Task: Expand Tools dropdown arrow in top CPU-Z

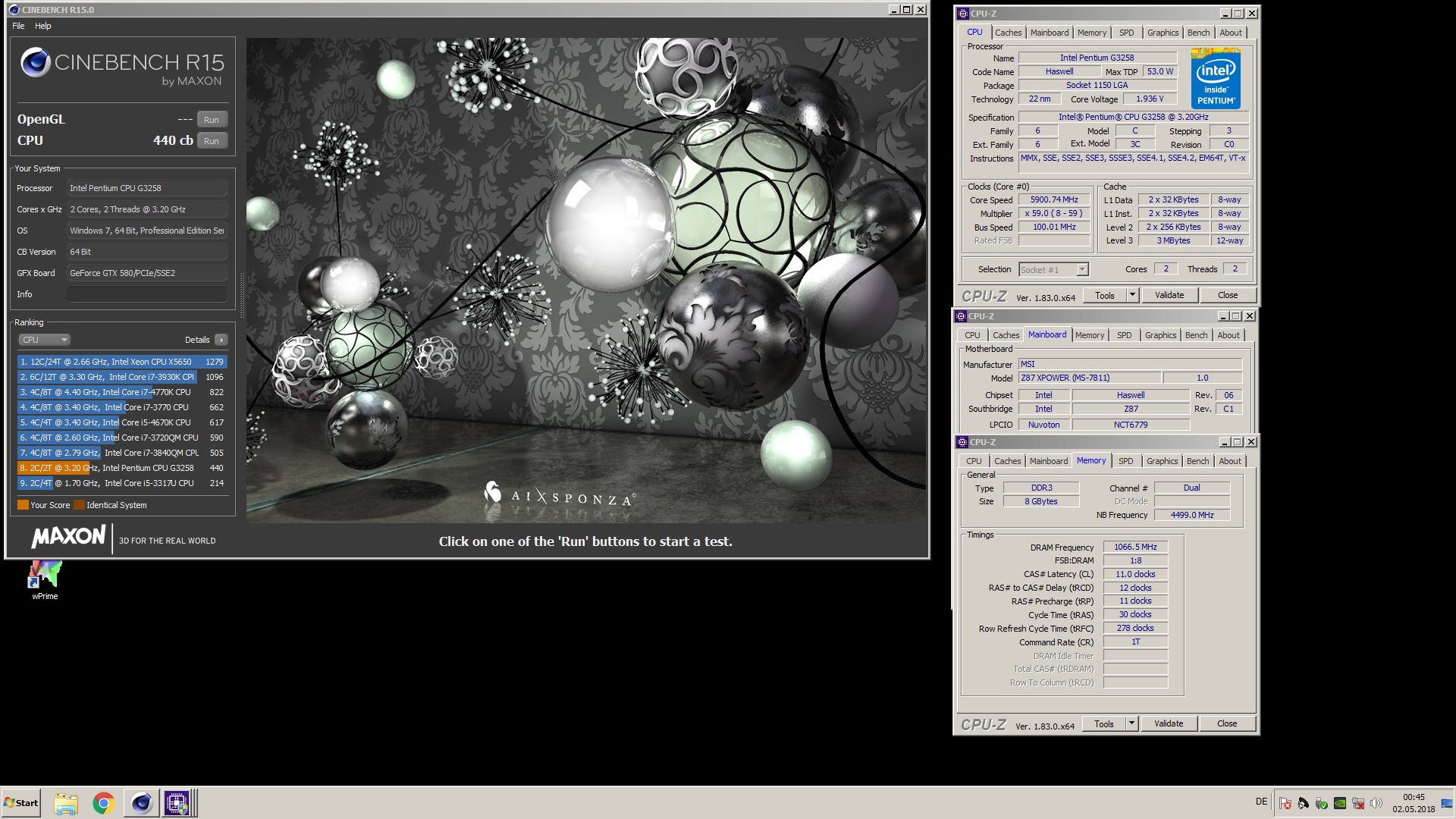Action: [x=1132, y=295]
